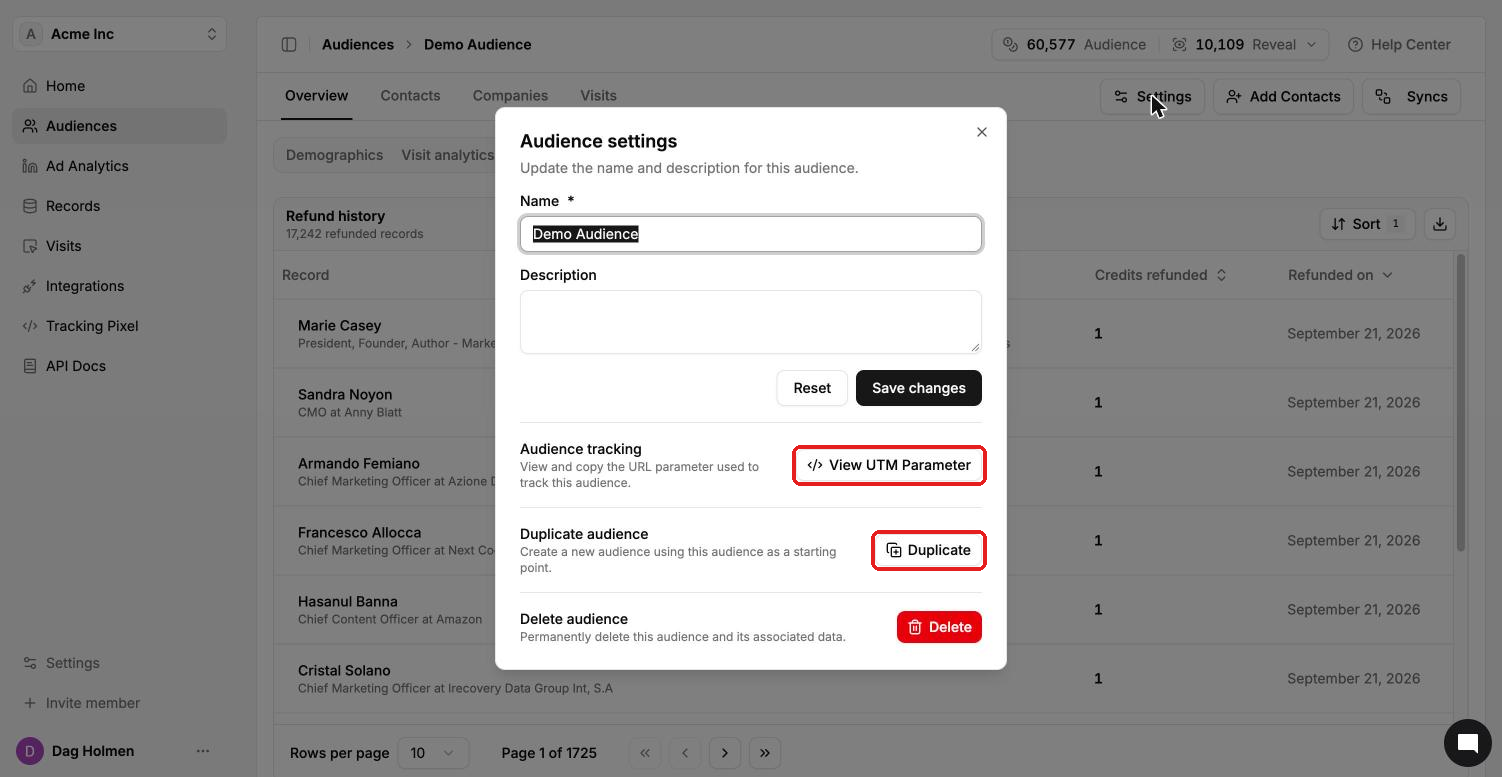This screenshot has width=1502, height=777.
Task: Open Syncs button
Action: [x=1411, y=97]
